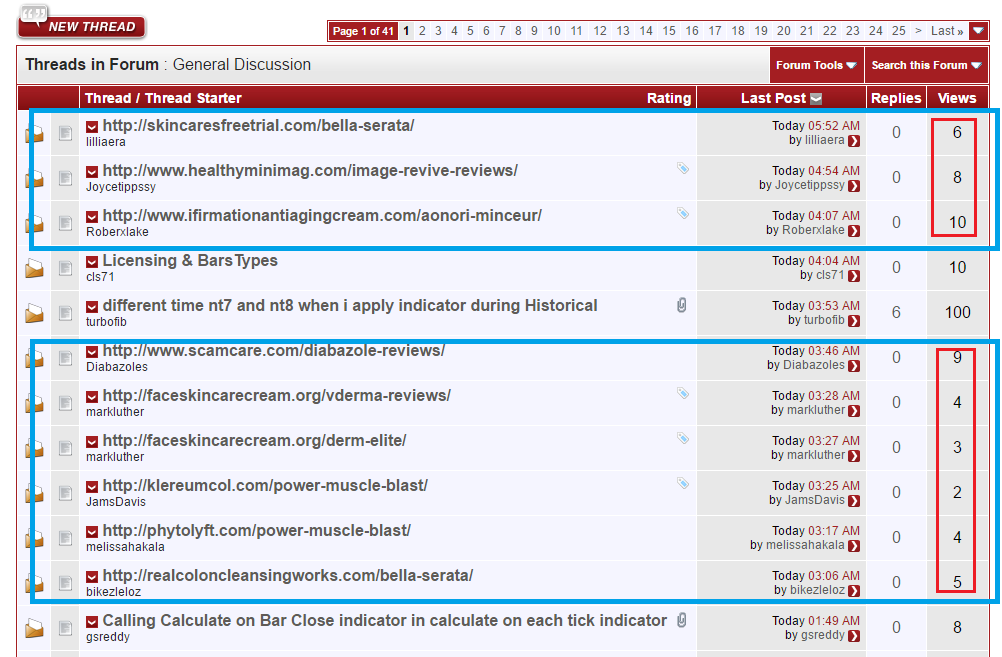Open Search this Forum dropdown
Screen dimensions: 1002x657
pos(926,65)
